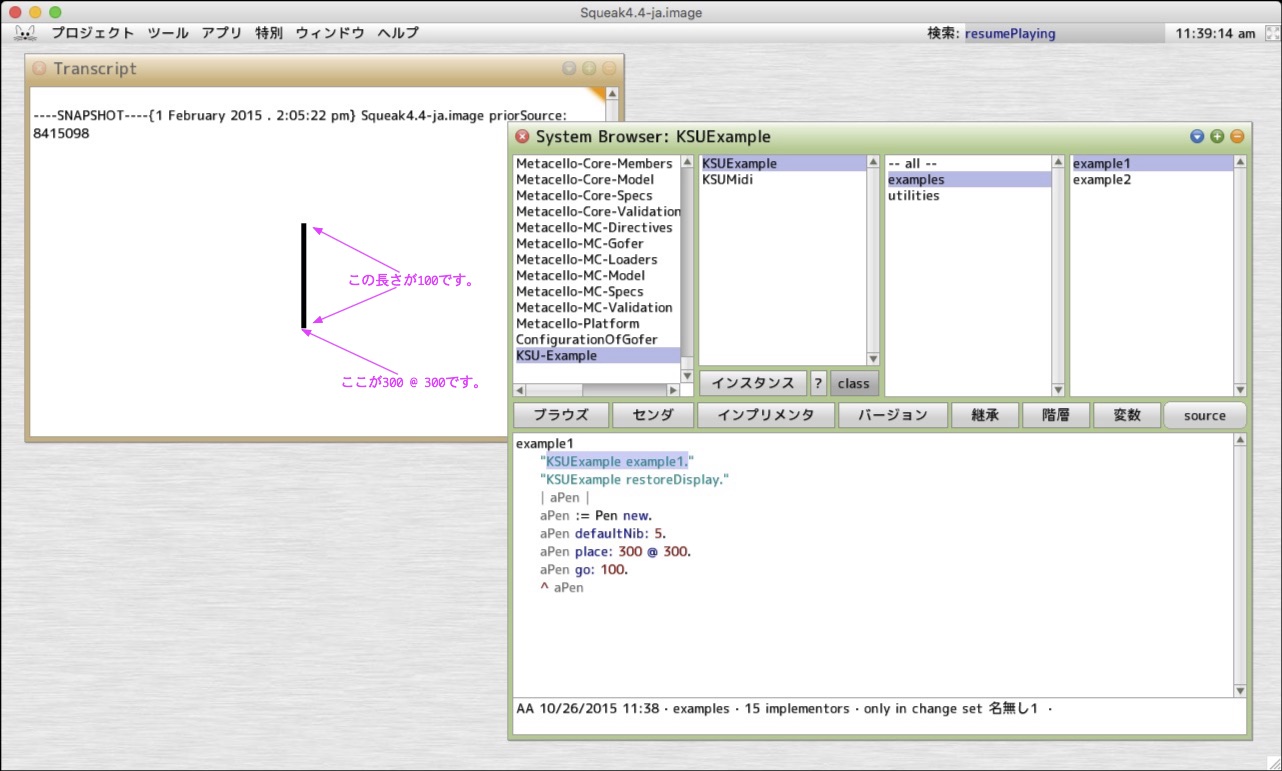Click right arrow of category horizontal scrollbar
Image resolution: width=1282 pixels, height=771 pixels.
click(x=673, y=390)
